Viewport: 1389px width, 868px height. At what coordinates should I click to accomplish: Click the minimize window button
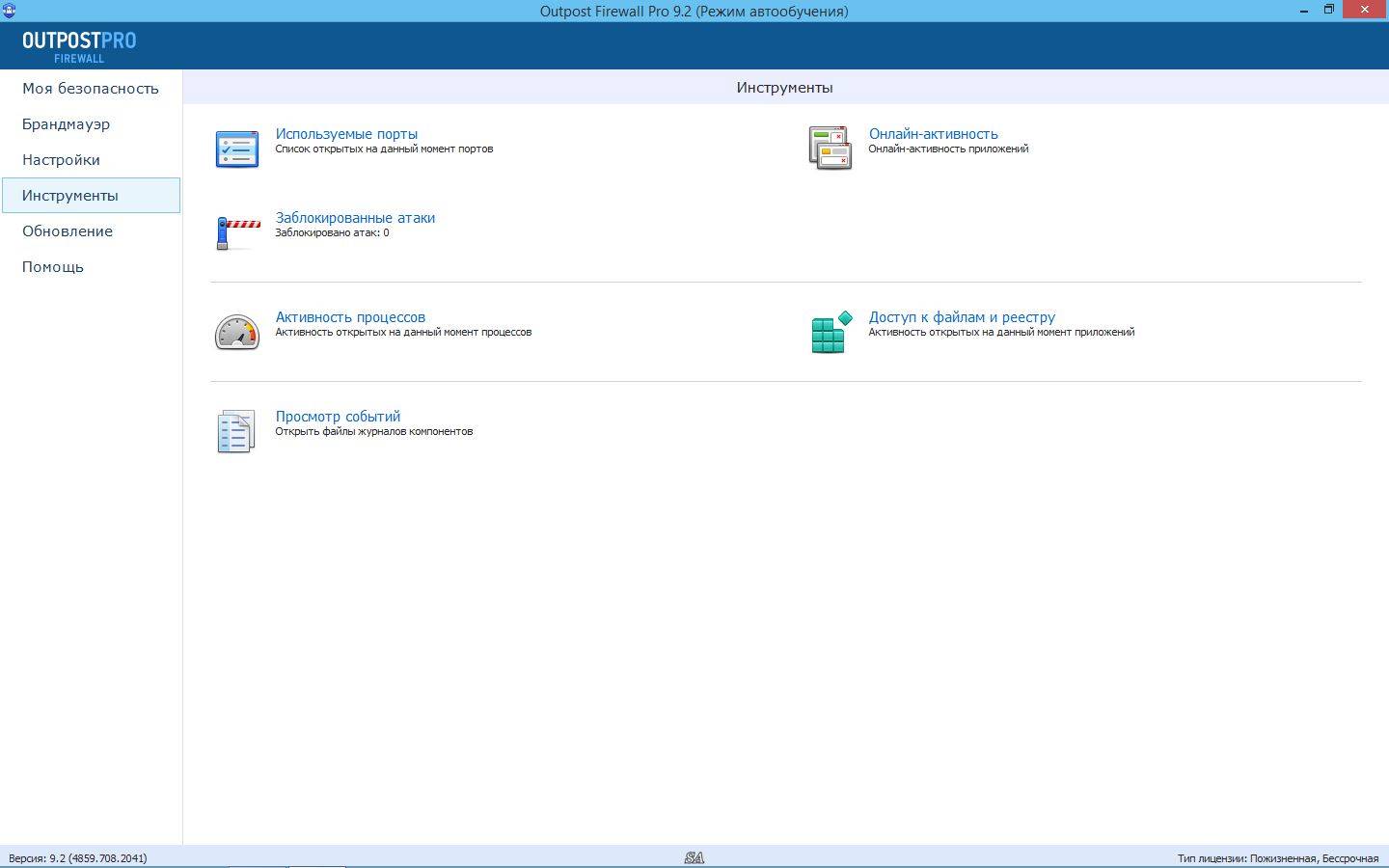coord(1304,10)
